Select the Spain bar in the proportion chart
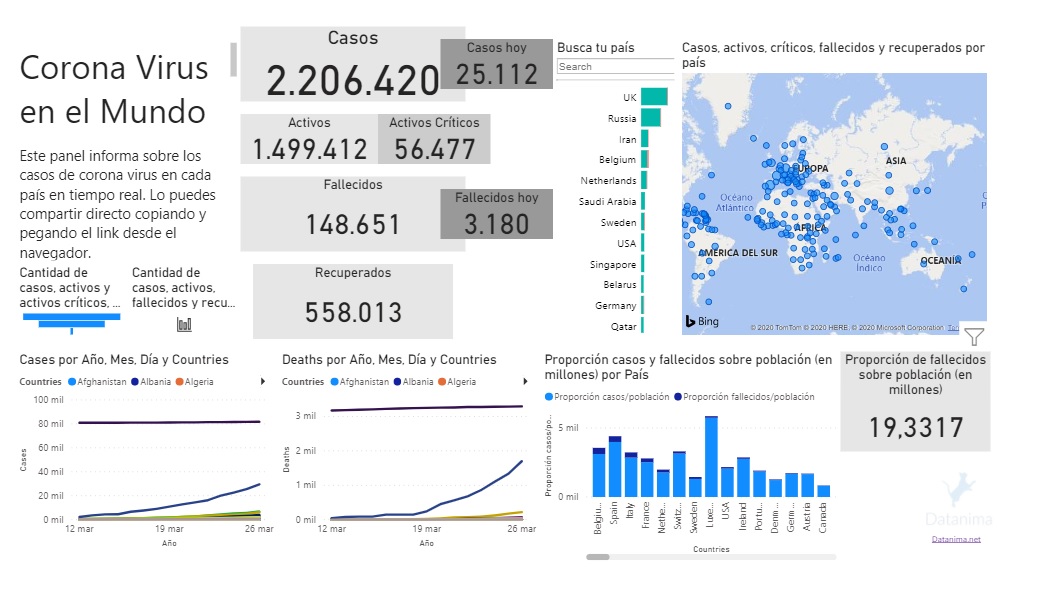Screen dimensions: 1043x614 click(x=615, y=467)
